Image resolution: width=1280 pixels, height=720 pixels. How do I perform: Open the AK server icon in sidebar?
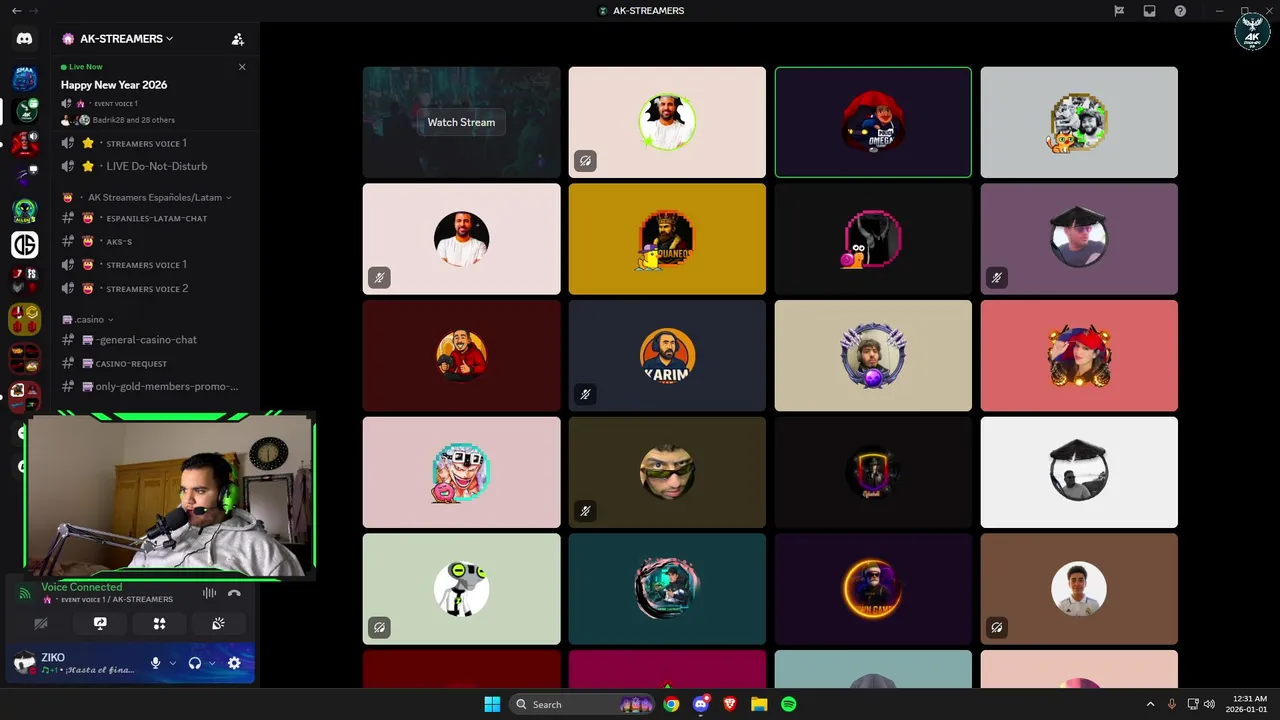coord(25,111)
